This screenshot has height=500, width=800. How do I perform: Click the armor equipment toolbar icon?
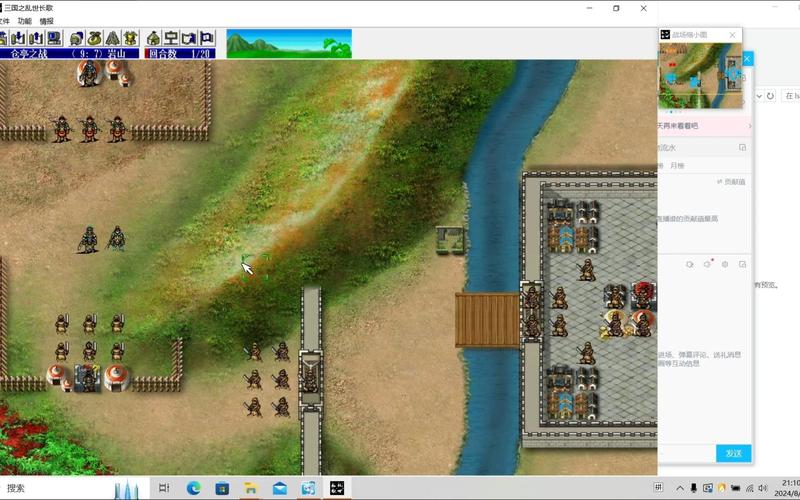(x=130, y=38)
